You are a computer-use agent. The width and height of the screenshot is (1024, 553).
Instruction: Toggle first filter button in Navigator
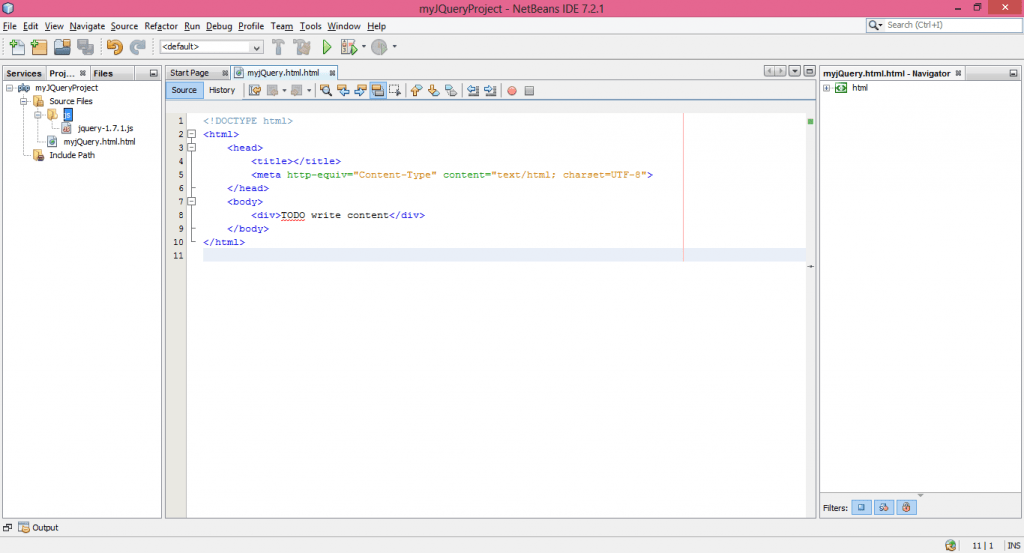(862, 508)
